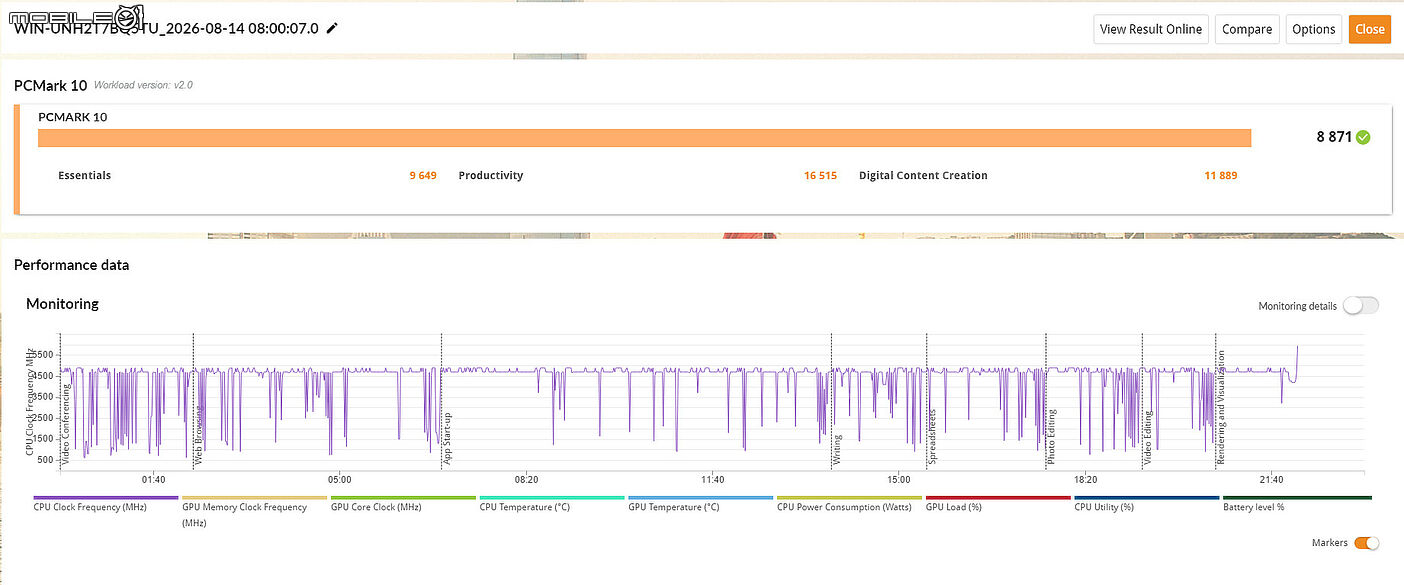Click the Web Browsing chart marker
This screenshot has height=585, width=1404.
(199, 435)
